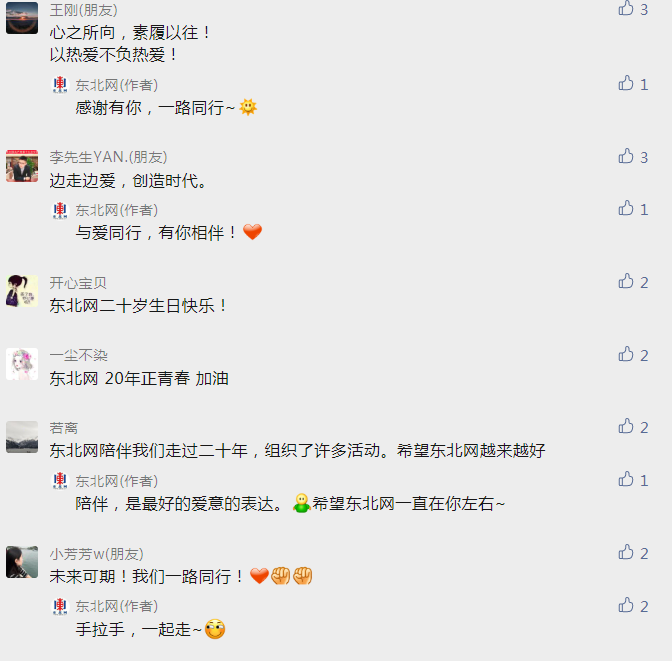Image resolution: width=672 pixels, height=661 pixels.
Task: Like 若离's comment about twenty years
Action: point(626,426)
